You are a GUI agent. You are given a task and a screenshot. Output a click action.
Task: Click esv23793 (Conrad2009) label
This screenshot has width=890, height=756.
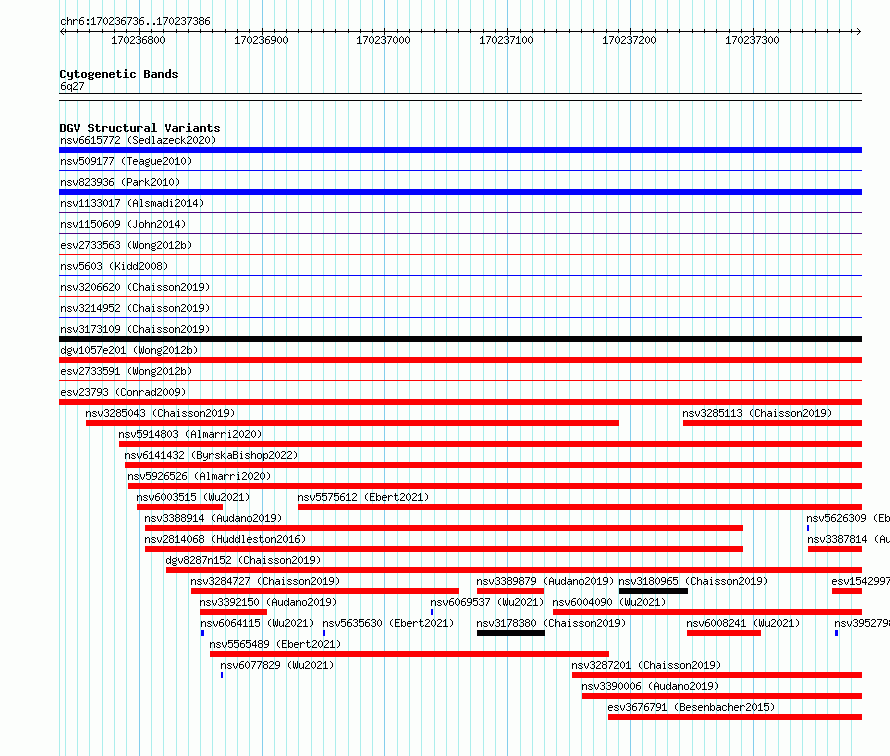[x=123, y=392]
